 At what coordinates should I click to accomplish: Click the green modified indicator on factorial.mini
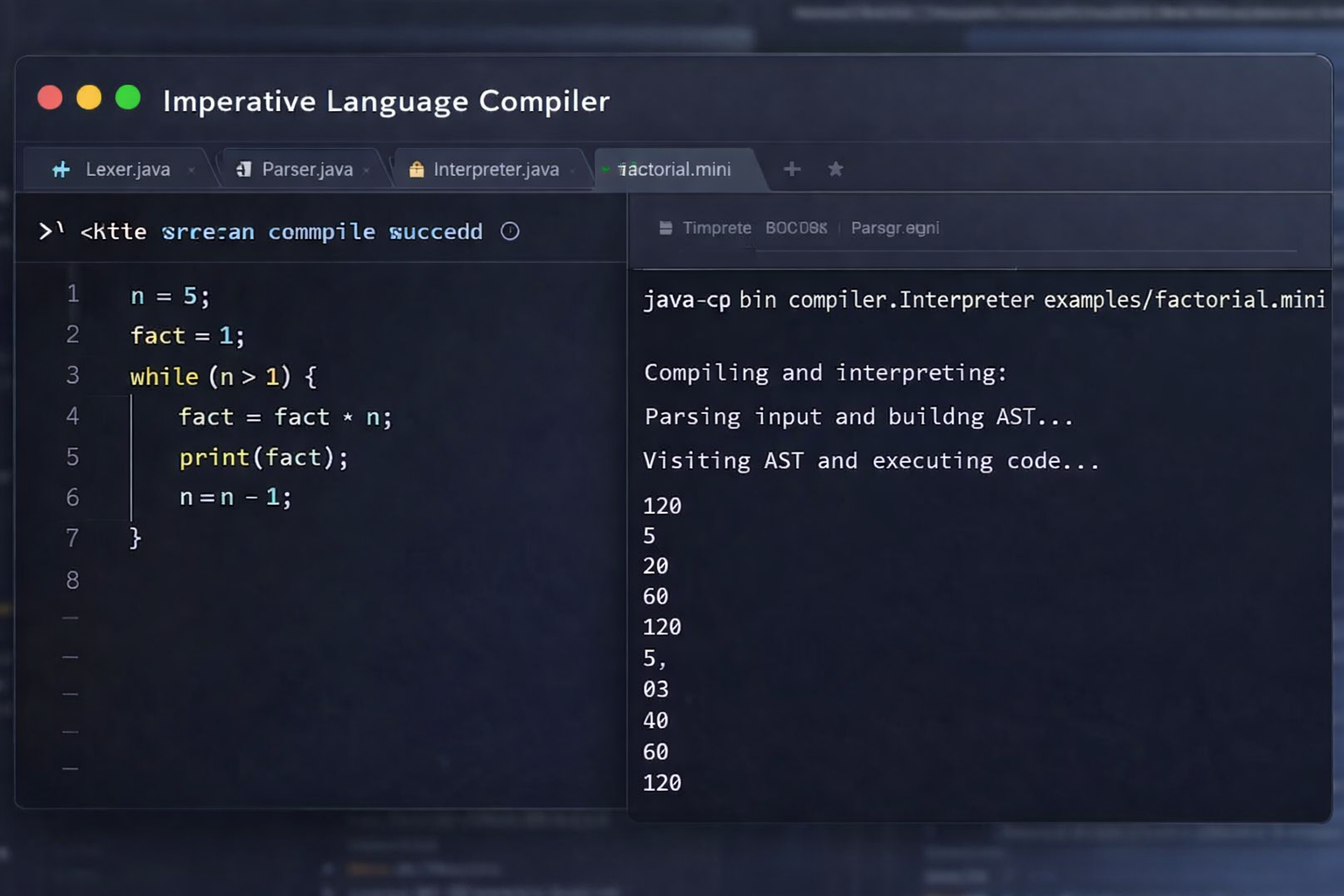pyautogui.click(x=607, y=169)
